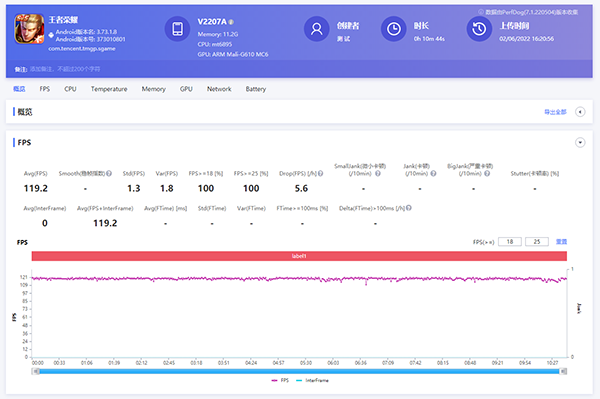Viewport: 600px width, 399px height.
Task: Switch to the Memory tab
Action: click(x=153, y=89)
